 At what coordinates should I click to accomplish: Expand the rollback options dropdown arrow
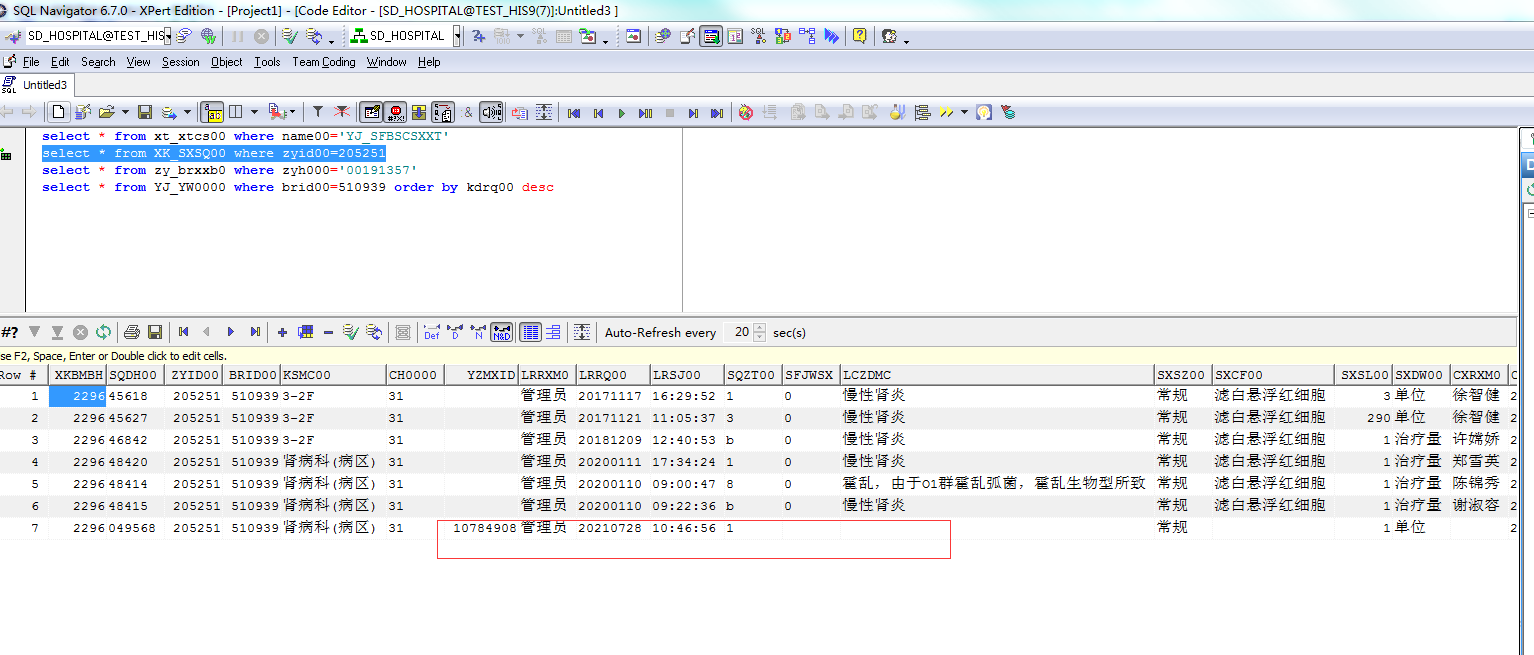(x=331, y=40)
